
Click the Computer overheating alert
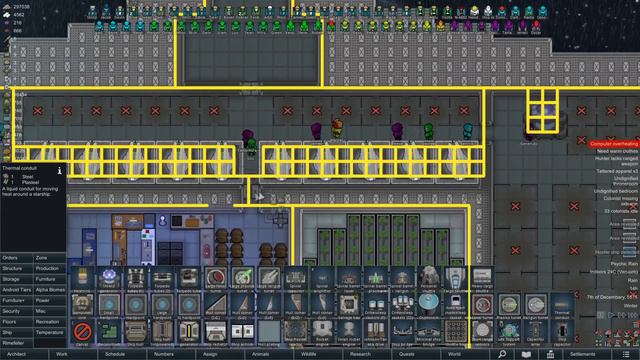click(x=614, y=144)
